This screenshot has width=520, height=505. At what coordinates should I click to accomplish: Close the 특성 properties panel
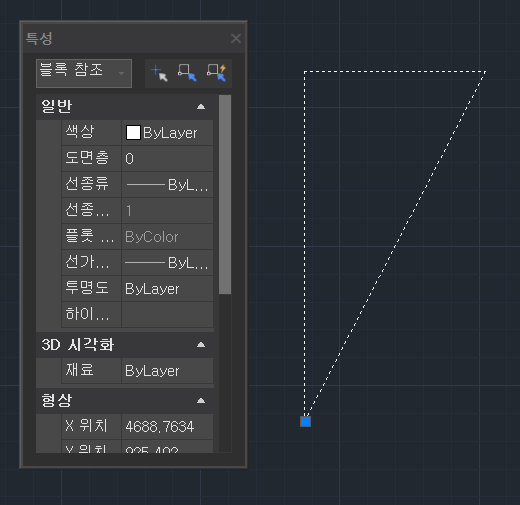click(x=236, y=38)
